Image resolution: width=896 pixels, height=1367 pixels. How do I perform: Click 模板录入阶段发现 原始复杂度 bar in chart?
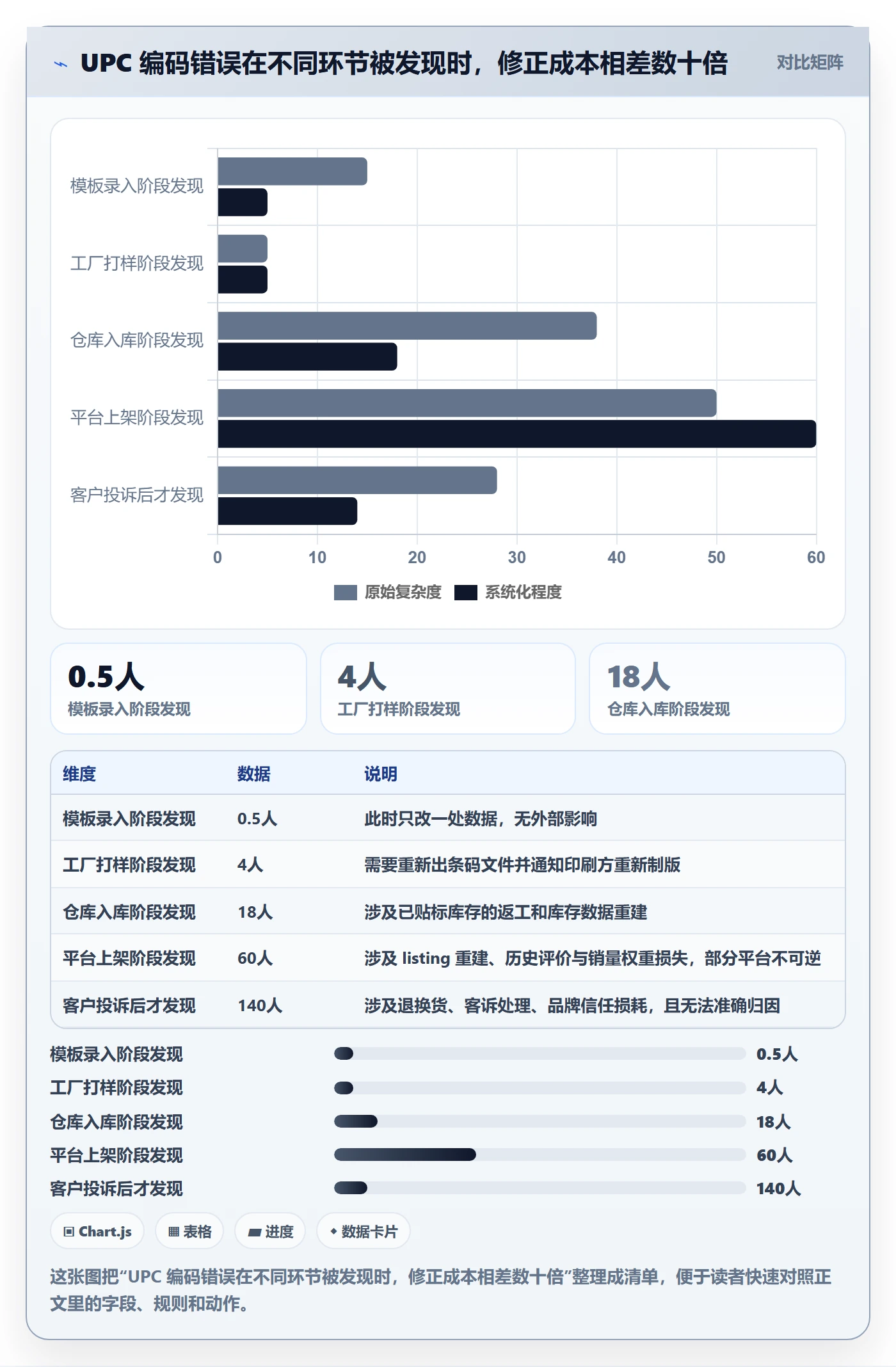tap(292, 172)
